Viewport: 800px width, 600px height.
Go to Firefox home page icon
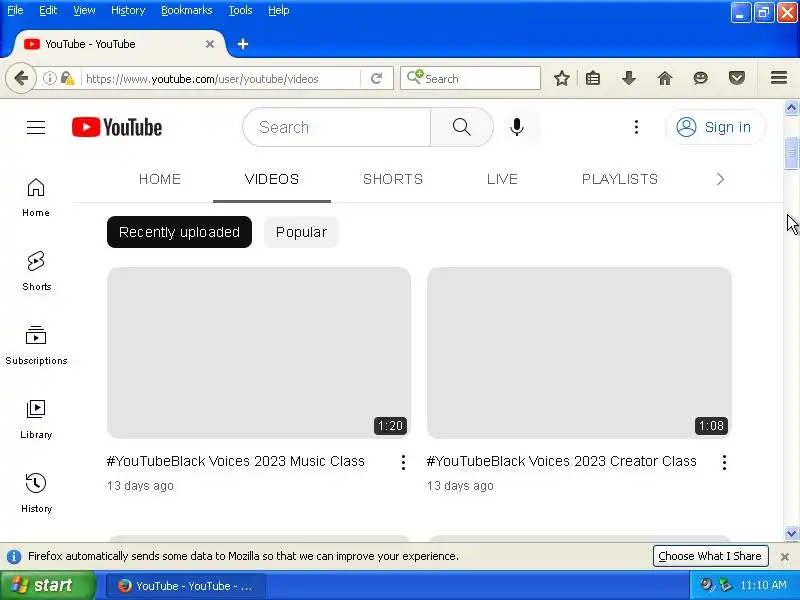tap(665, 79)
